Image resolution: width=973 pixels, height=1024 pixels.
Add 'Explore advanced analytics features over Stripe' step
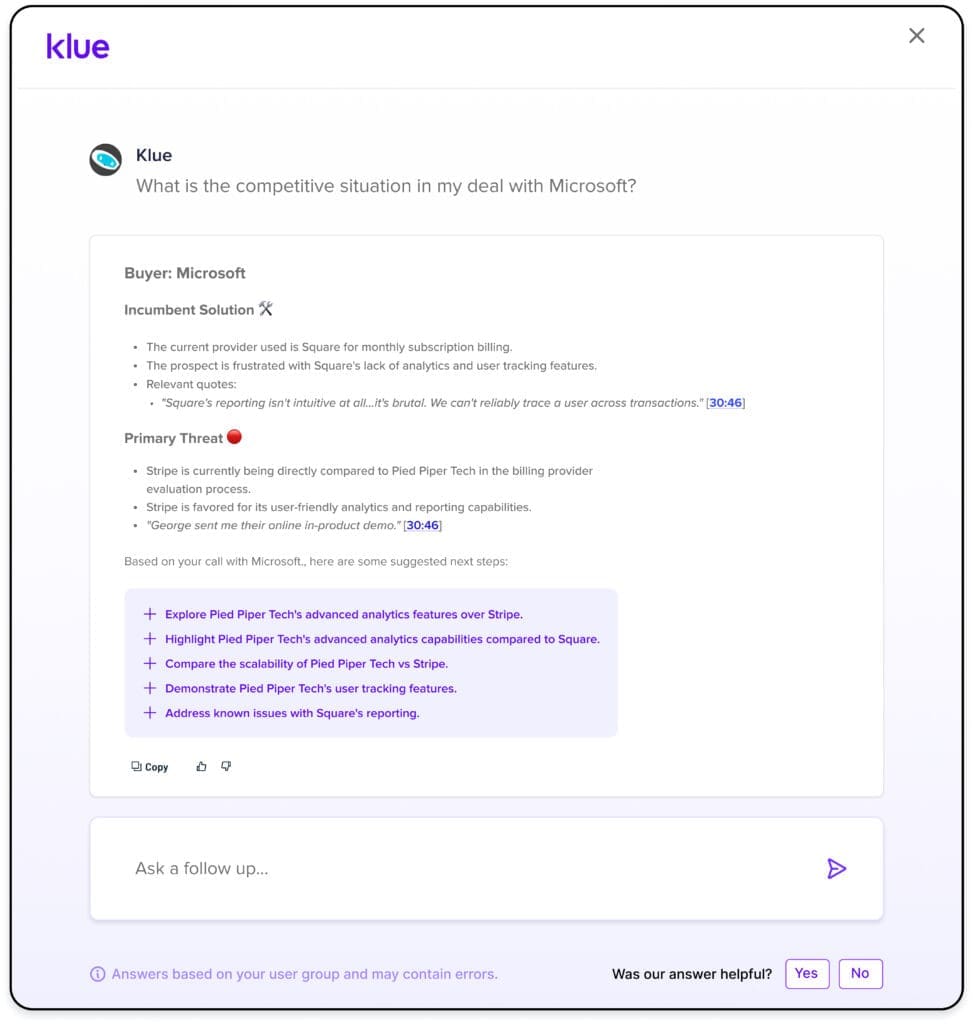tap(343, 615)
